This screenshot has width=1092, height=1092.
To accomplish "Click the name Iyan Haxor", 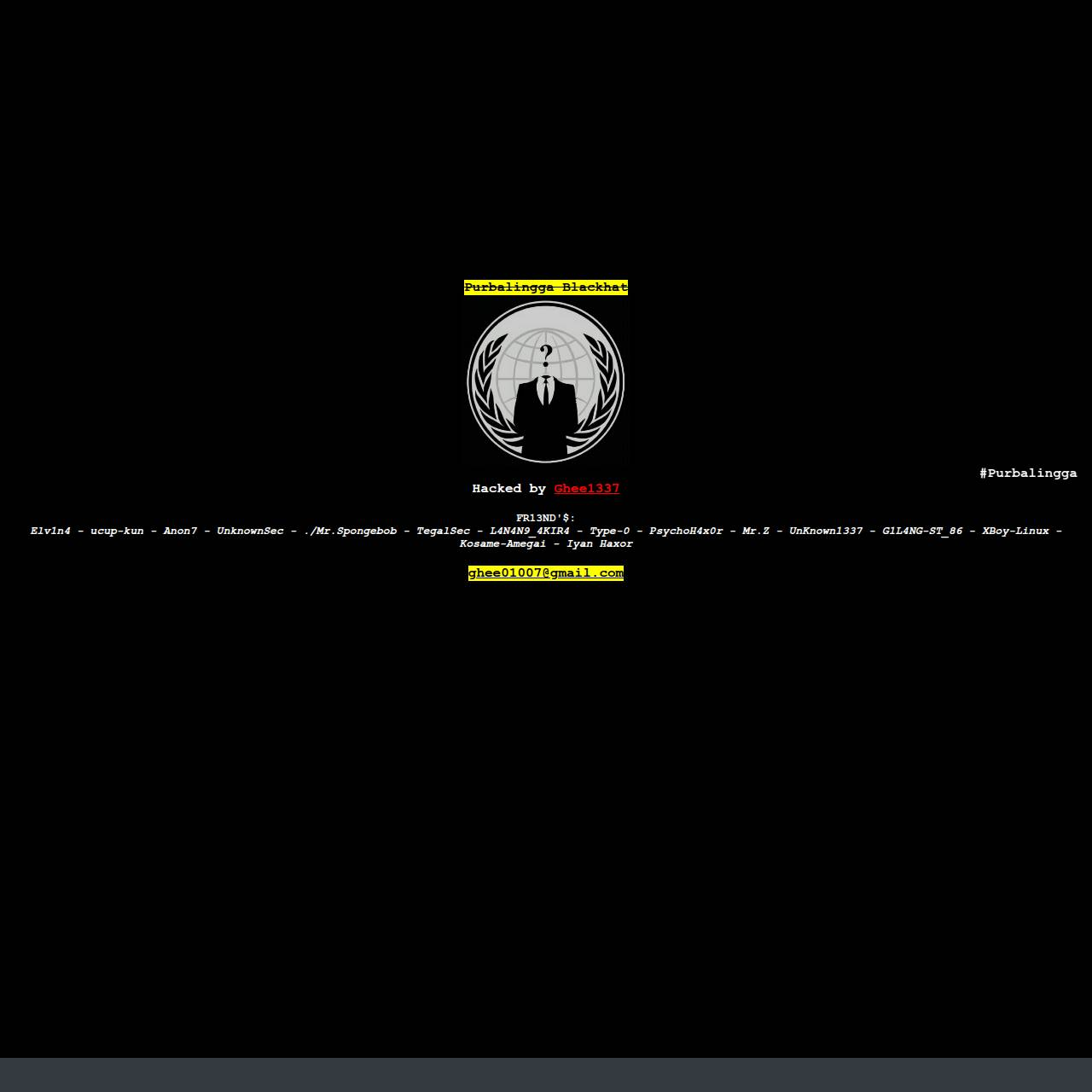I will 600,543.
